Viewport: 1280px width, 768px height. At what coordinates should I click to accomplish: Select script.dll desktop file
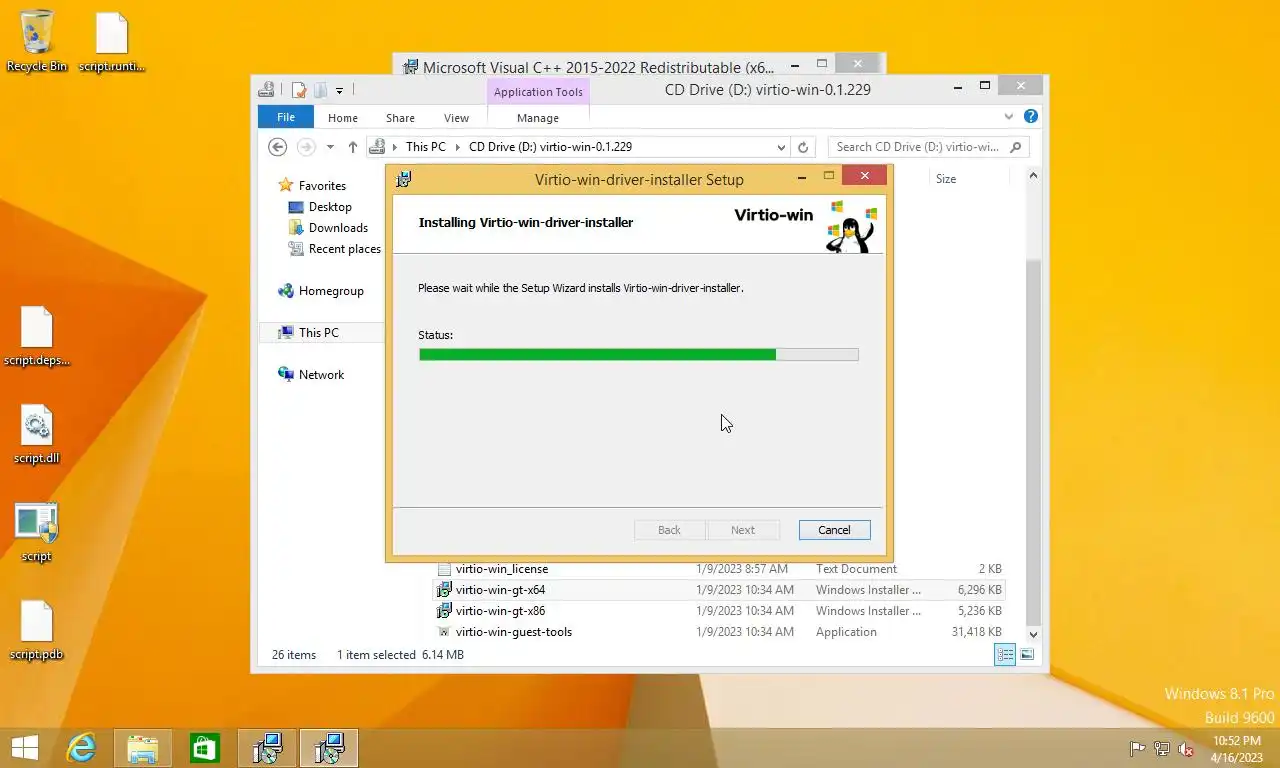click(37, 434)
